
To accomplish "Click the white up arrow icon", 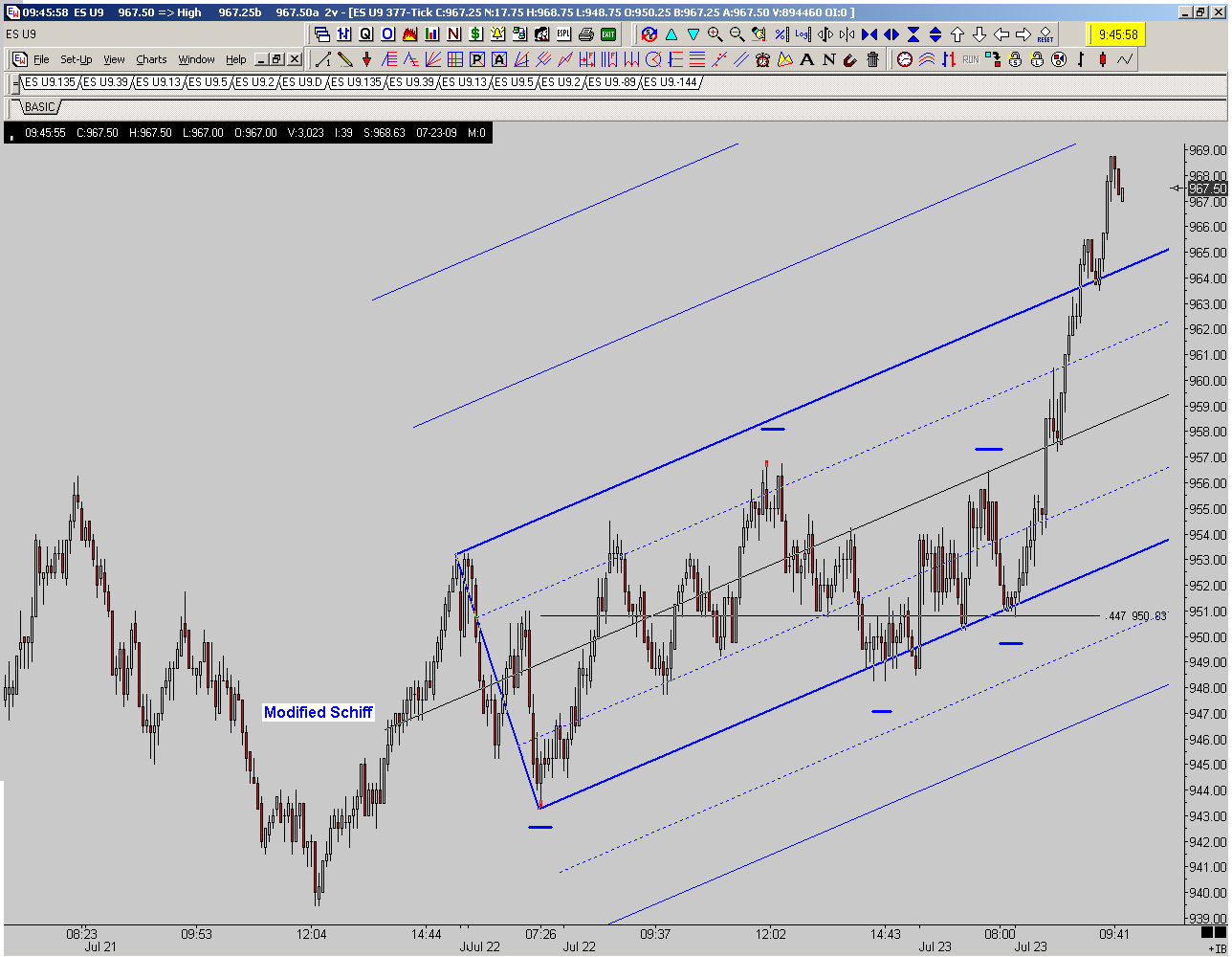I will (957, 34).
